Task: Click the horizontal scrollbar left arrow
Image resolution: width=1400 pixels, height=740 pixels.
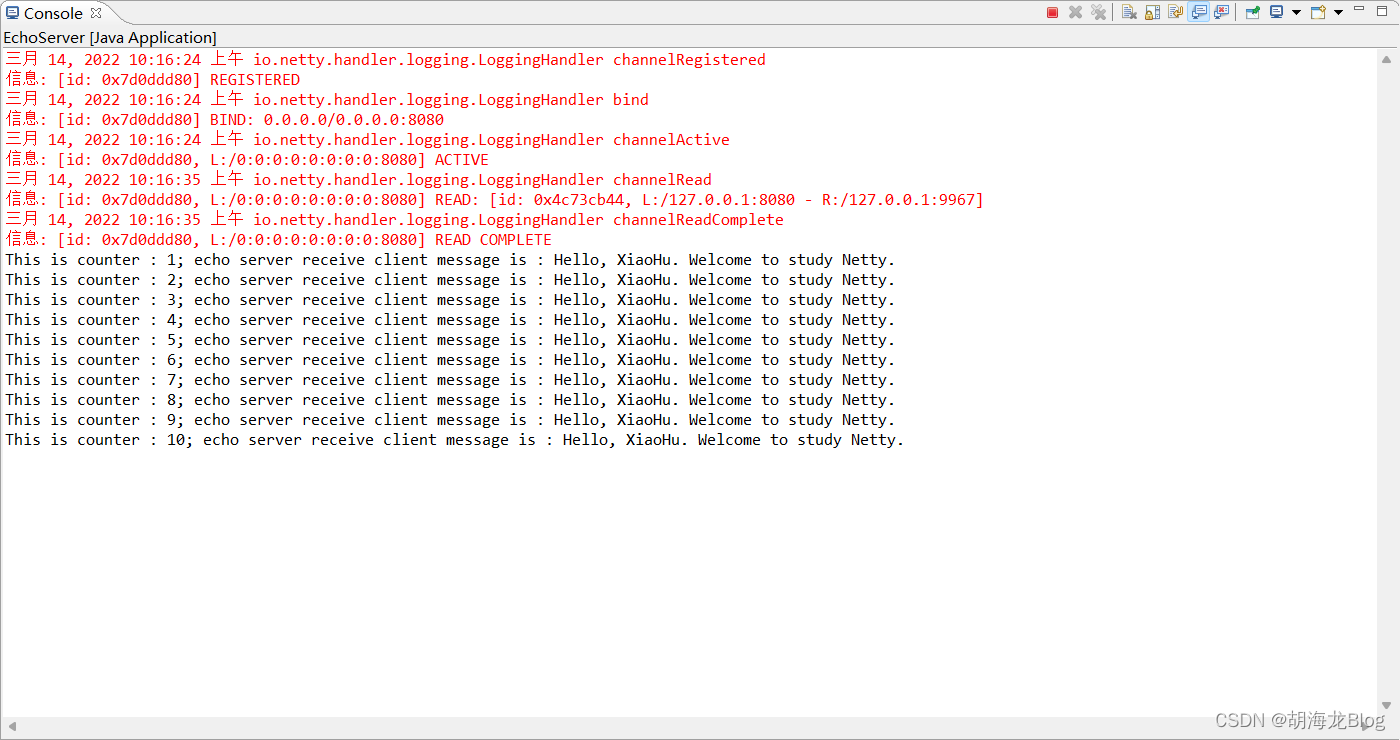Action: click(11, 726)
